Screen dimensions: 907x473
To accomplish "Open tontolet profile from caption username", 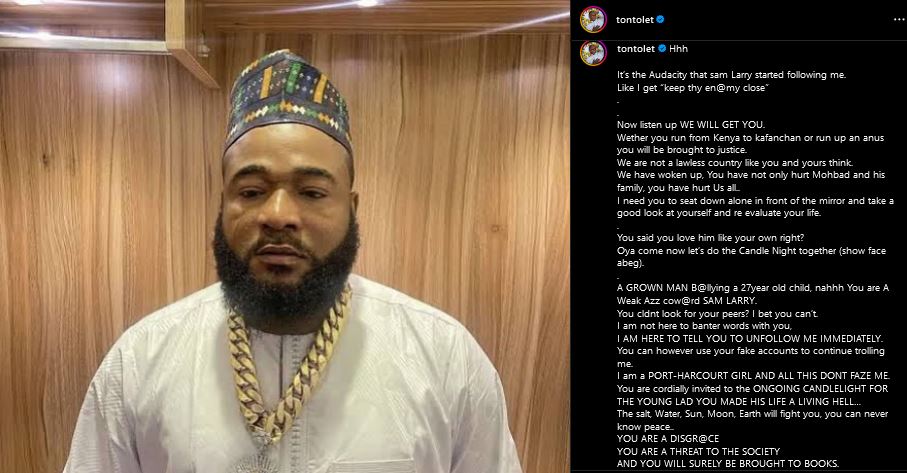I will [636, 49].
